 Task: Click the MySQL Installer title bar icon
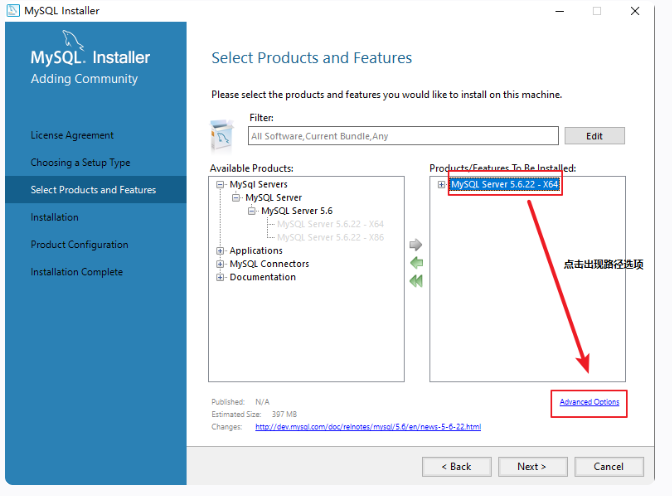[13, 11]
